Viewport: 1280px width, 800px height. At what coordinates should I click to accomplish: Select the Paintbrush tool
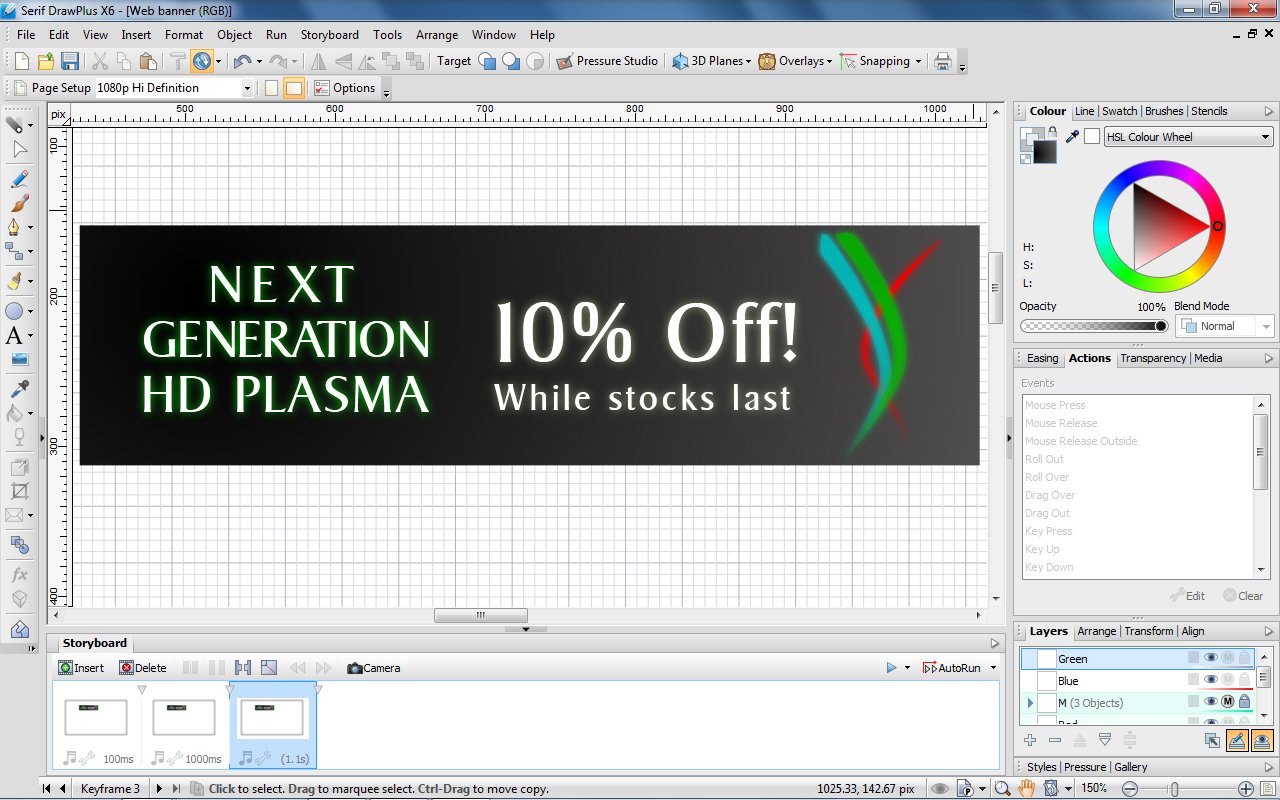coord(20,205)
